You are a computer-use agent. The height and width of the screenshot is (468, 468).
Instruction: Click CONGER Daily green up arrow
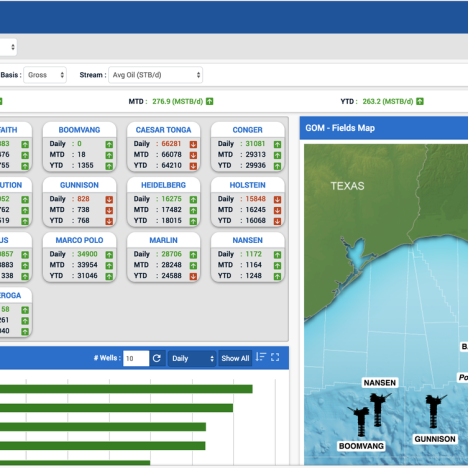(277, 144)
